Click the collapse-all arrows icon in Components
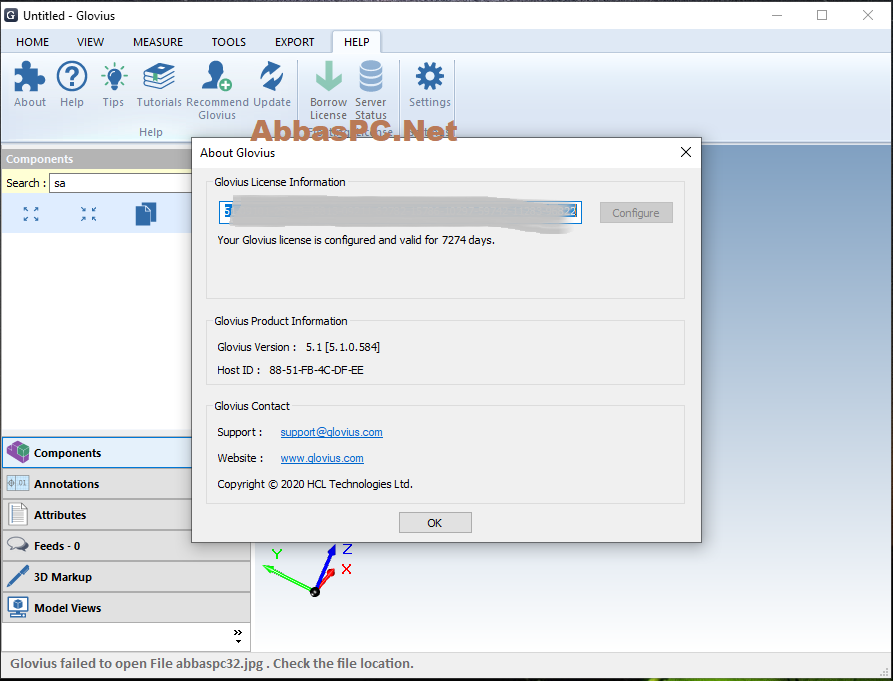The image size is (893, 681). [88, 214]
